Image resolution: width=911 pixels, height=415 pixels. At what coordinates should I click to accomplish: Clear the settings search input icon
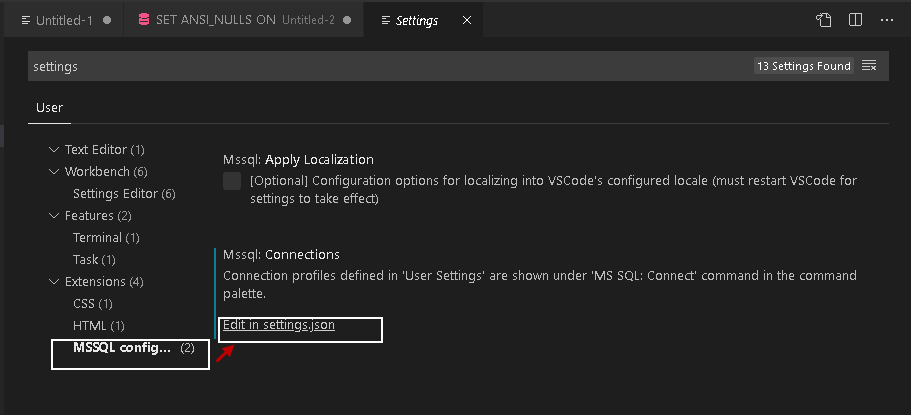point(869,66)
